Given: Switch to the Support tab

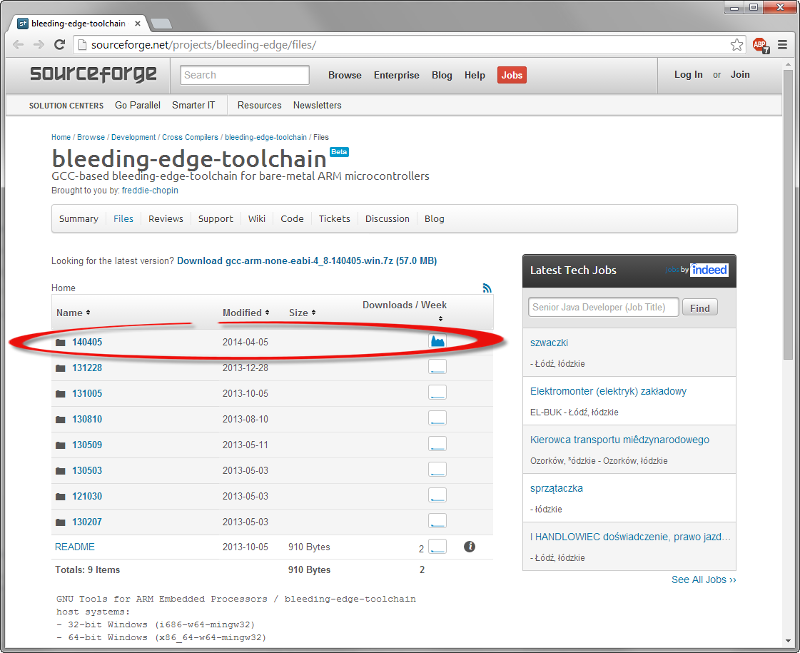Looking at the screenshot, I should coord(215,219).
